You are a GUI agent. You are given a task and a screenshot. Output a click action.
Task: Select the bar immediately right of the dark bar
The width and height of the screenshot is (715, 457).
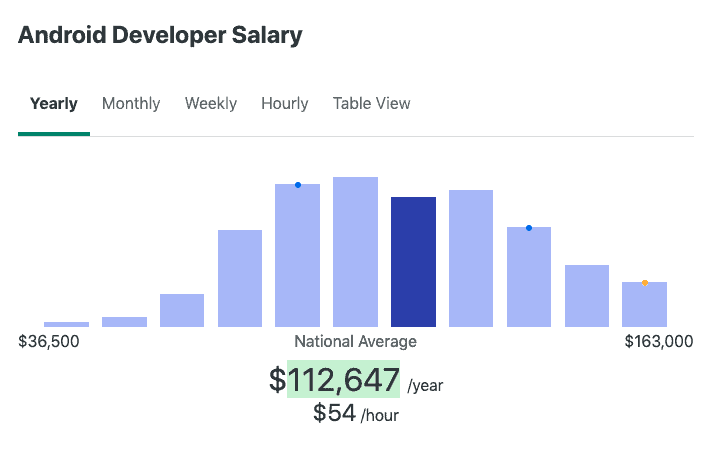coord(471,258)
